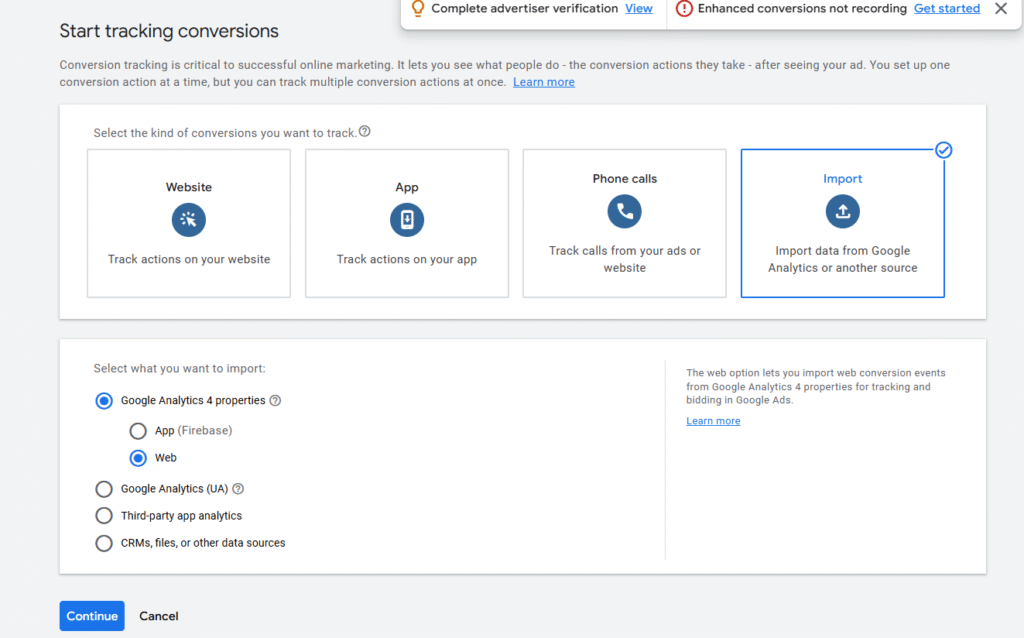Click the Import upload icon

842,211
